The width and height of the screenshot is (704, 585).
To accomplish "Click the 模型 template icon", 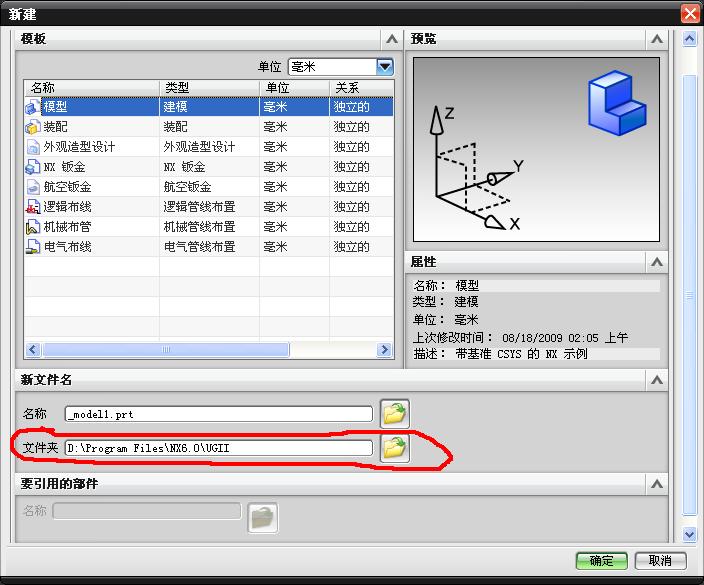I will (33, 107).
